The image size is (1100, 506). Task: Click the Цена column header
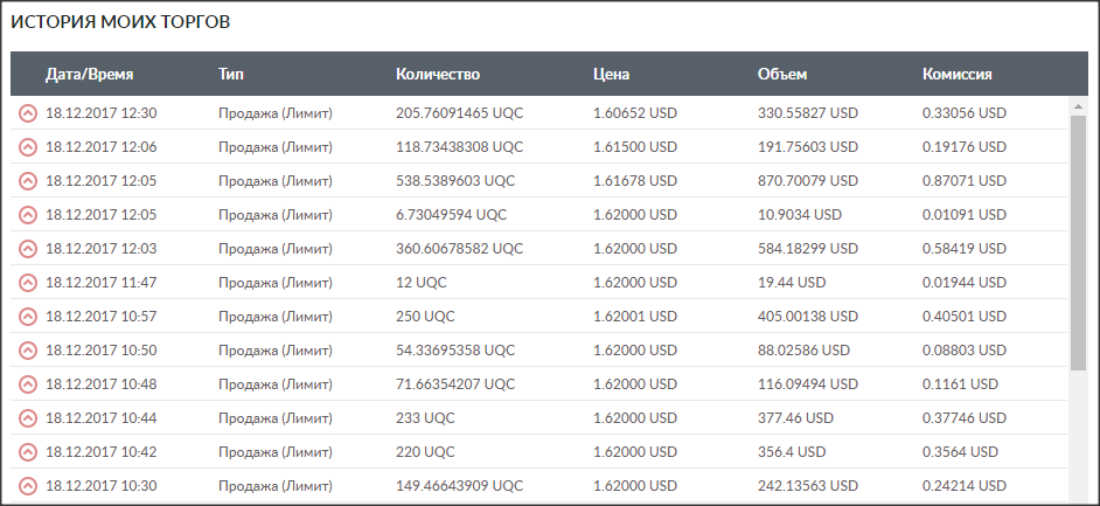[x=611, y=74]
